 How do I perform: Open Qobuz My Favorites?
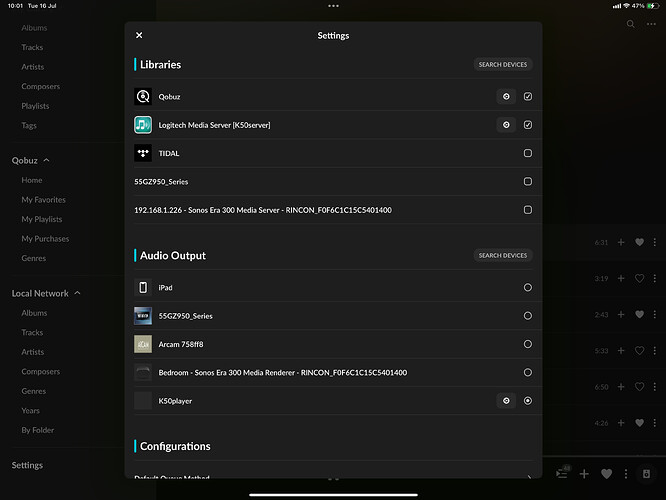(43, 200)
